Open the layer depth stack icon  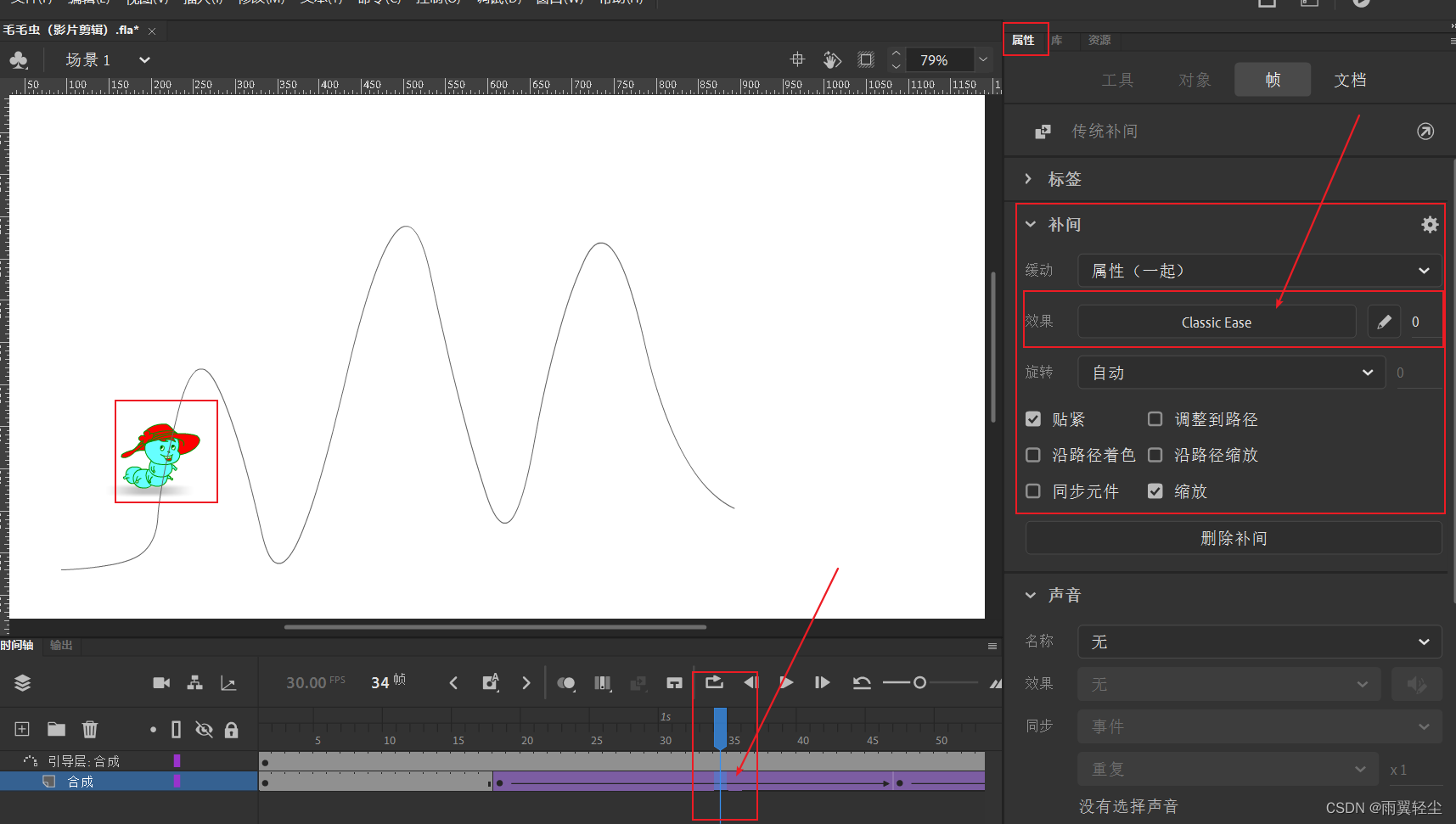[23, 683]
